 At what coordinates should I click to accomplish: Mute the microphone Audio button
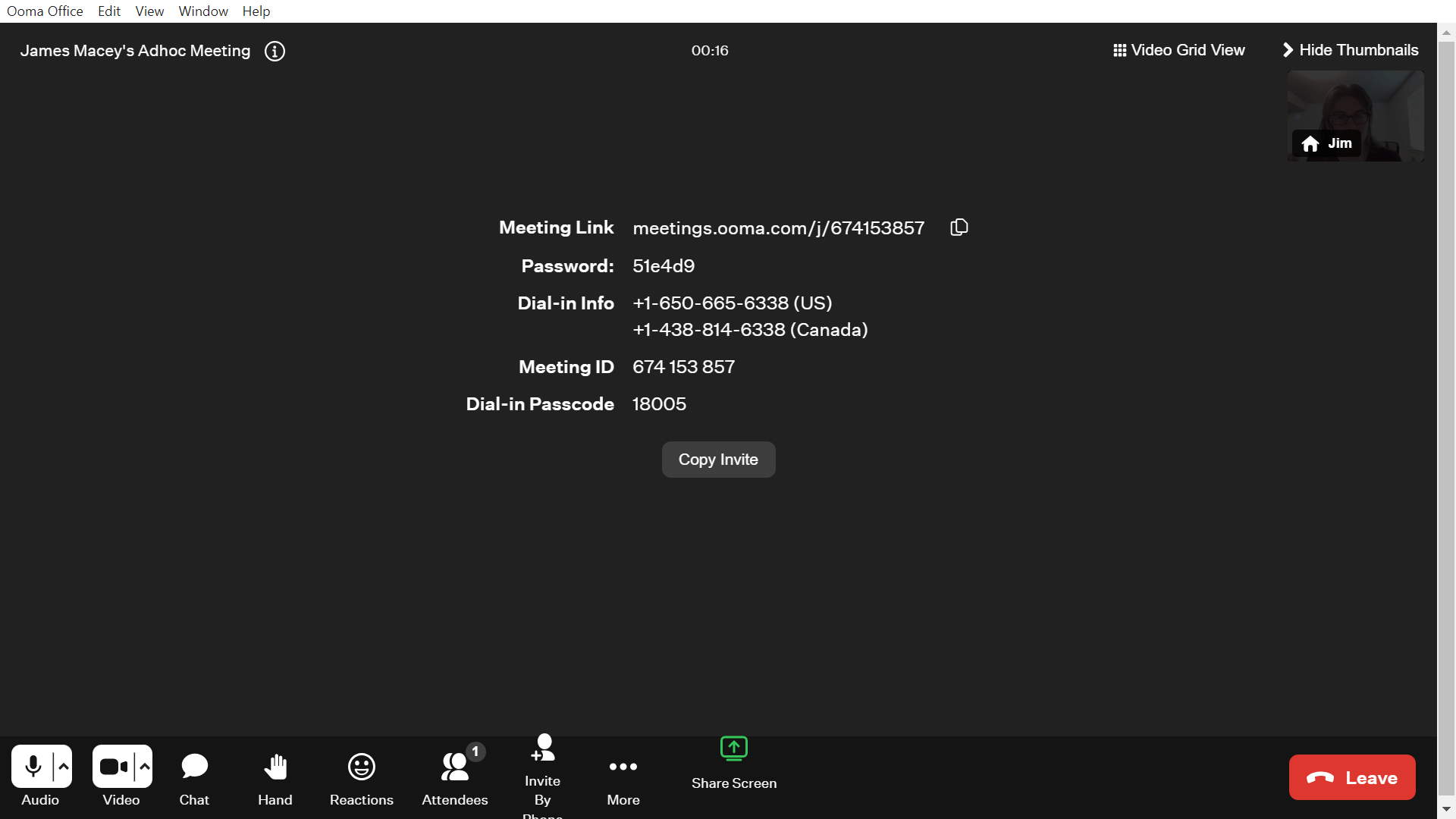[x=33, y=767]
